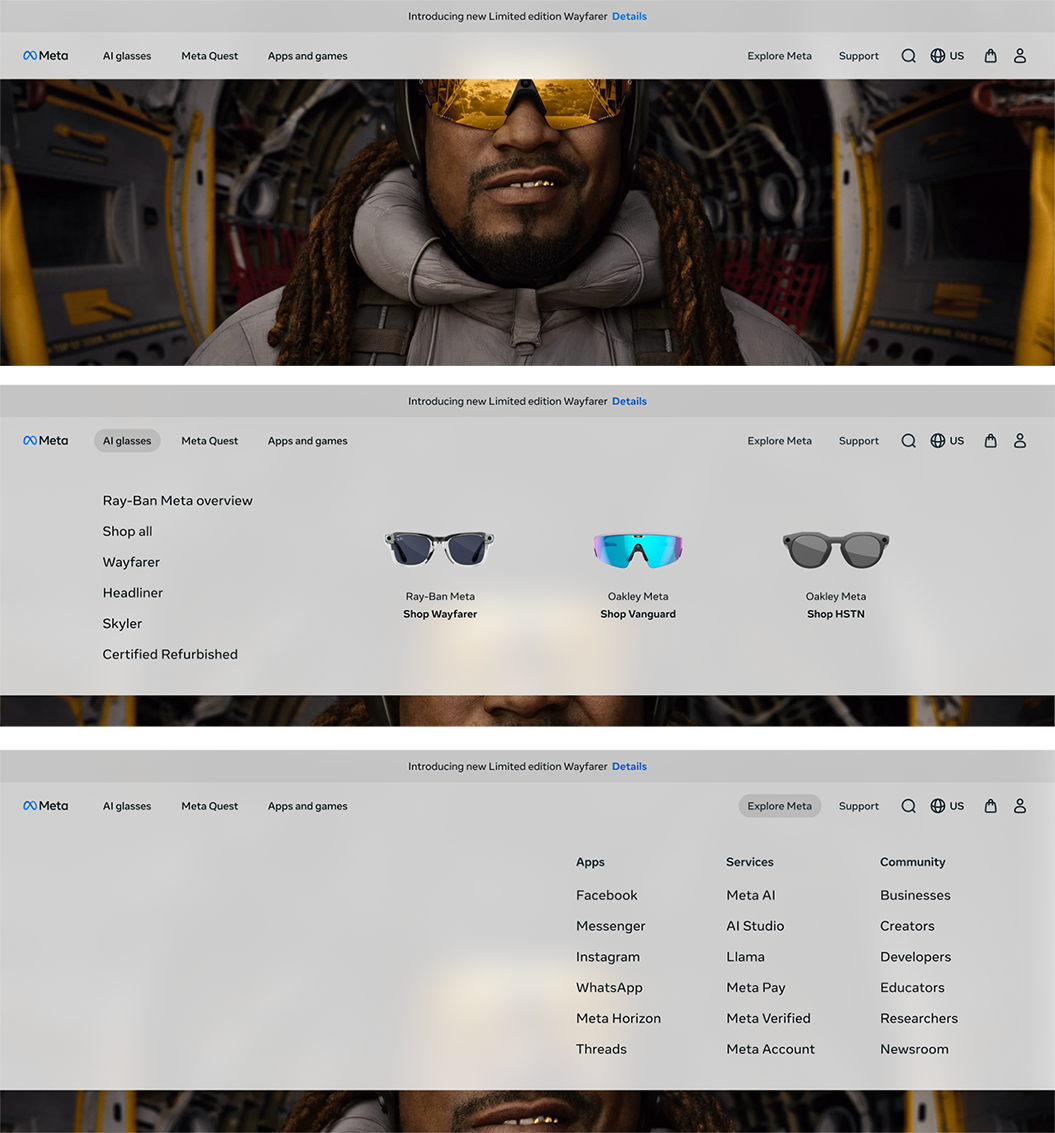Choose Skyler from the AI glasses list
The width and height of the screenshot is (1055, 1133).
122,624
